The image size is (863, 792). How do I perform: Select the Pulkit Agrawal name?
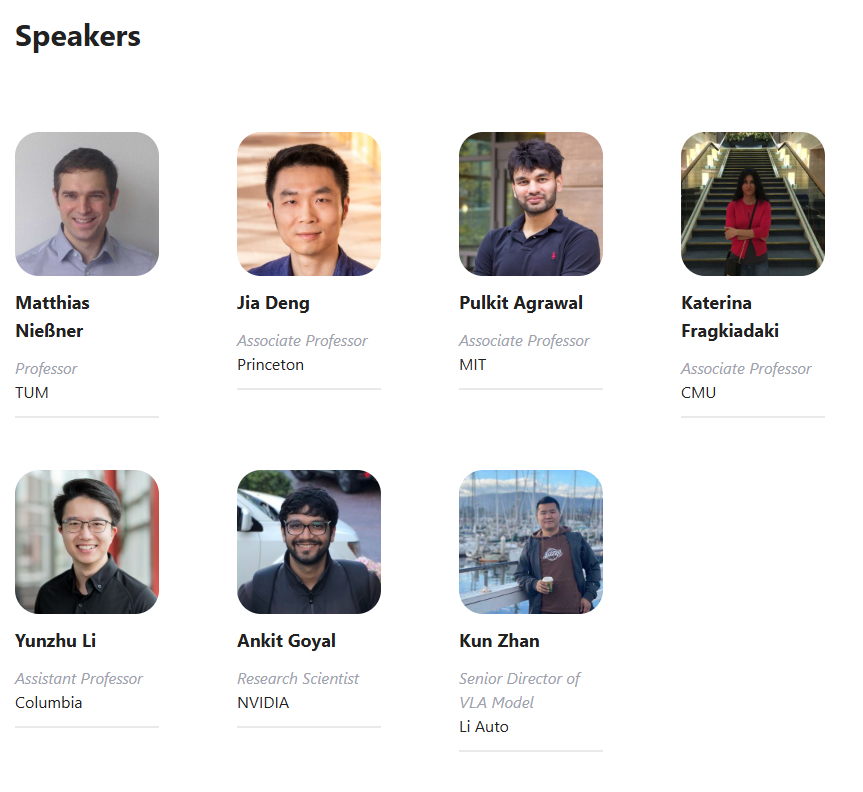(521, 302)
